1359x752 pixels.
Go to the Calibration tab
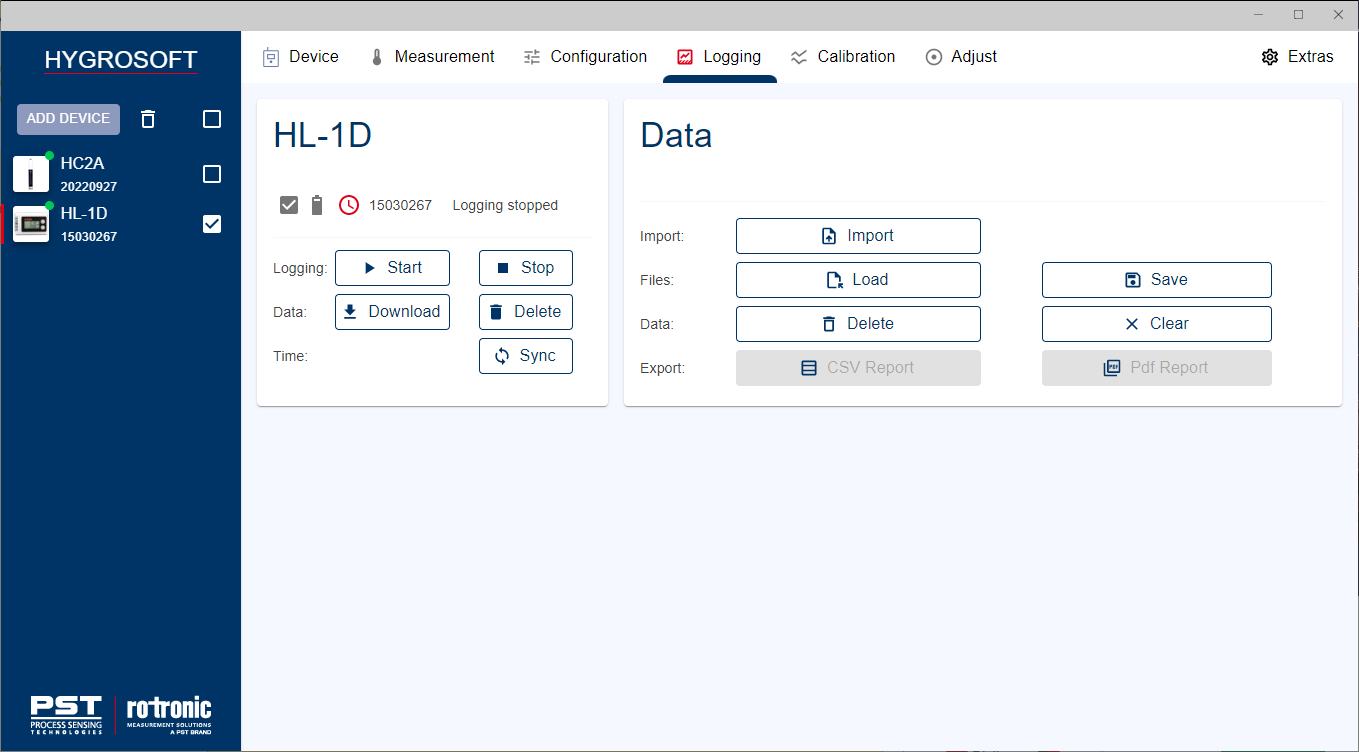(843, 57)
